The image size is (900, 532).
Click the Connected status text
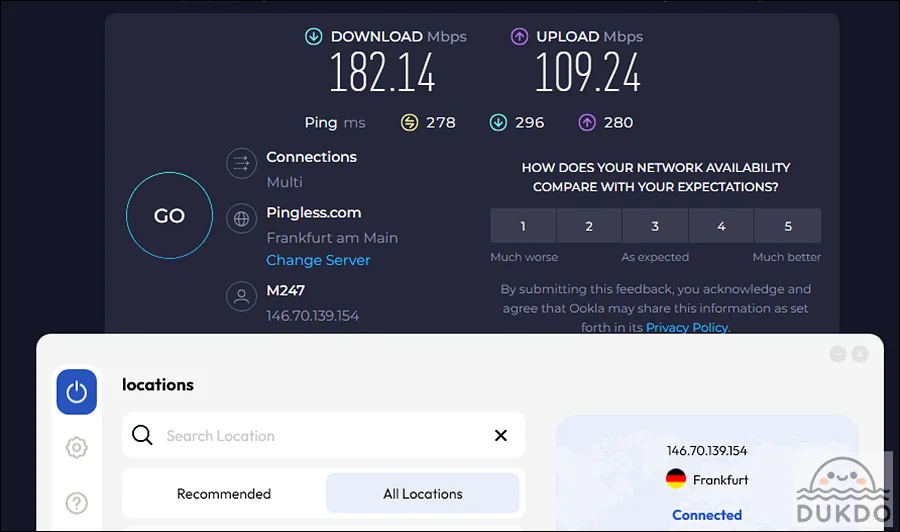pyautogui.click(x=707, y=515)
